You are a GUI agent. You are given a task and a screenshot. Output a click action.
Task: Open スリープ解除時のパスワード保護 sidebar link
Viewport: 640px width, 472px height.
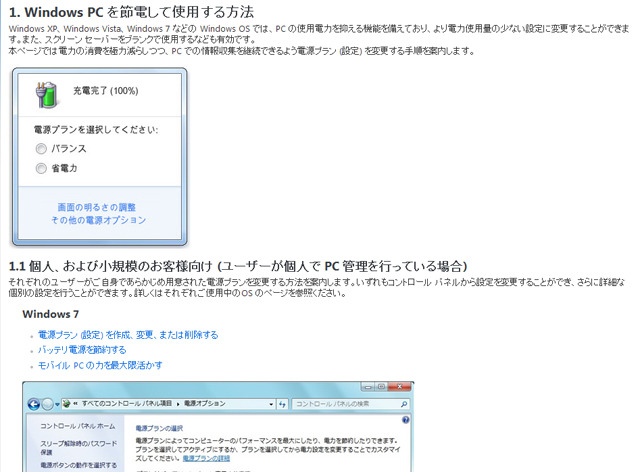[x=78, y=448]
